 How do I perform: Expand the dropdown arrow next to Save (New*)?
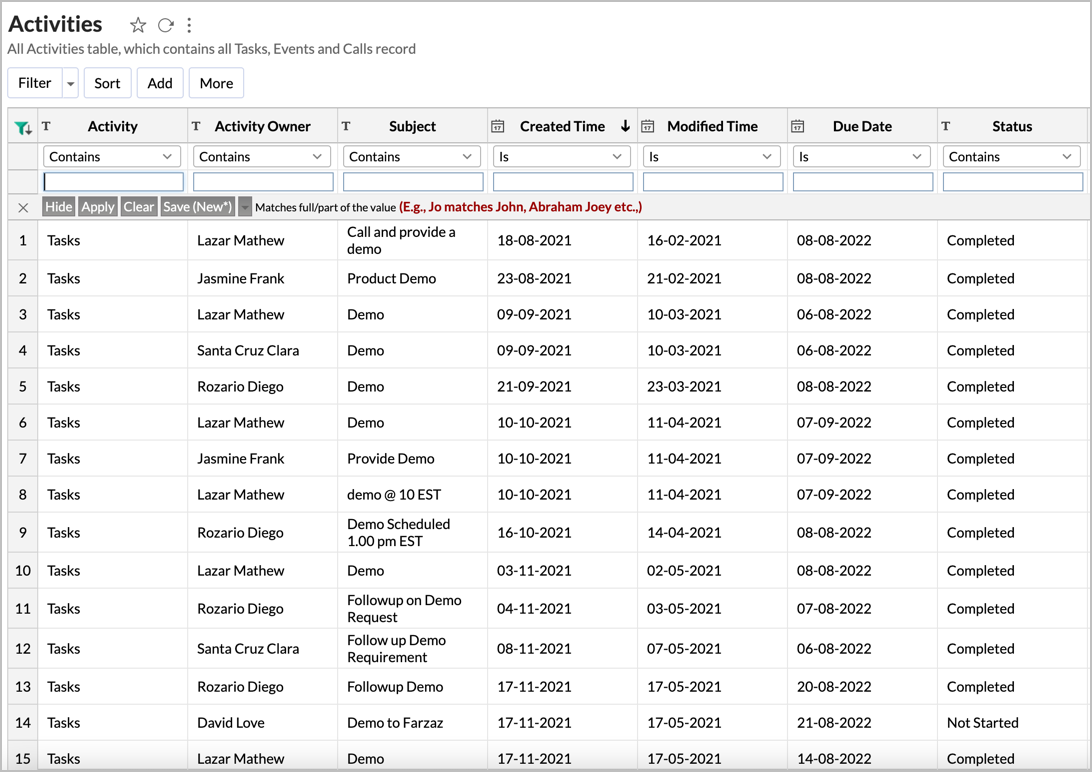(x=244, y=207)
